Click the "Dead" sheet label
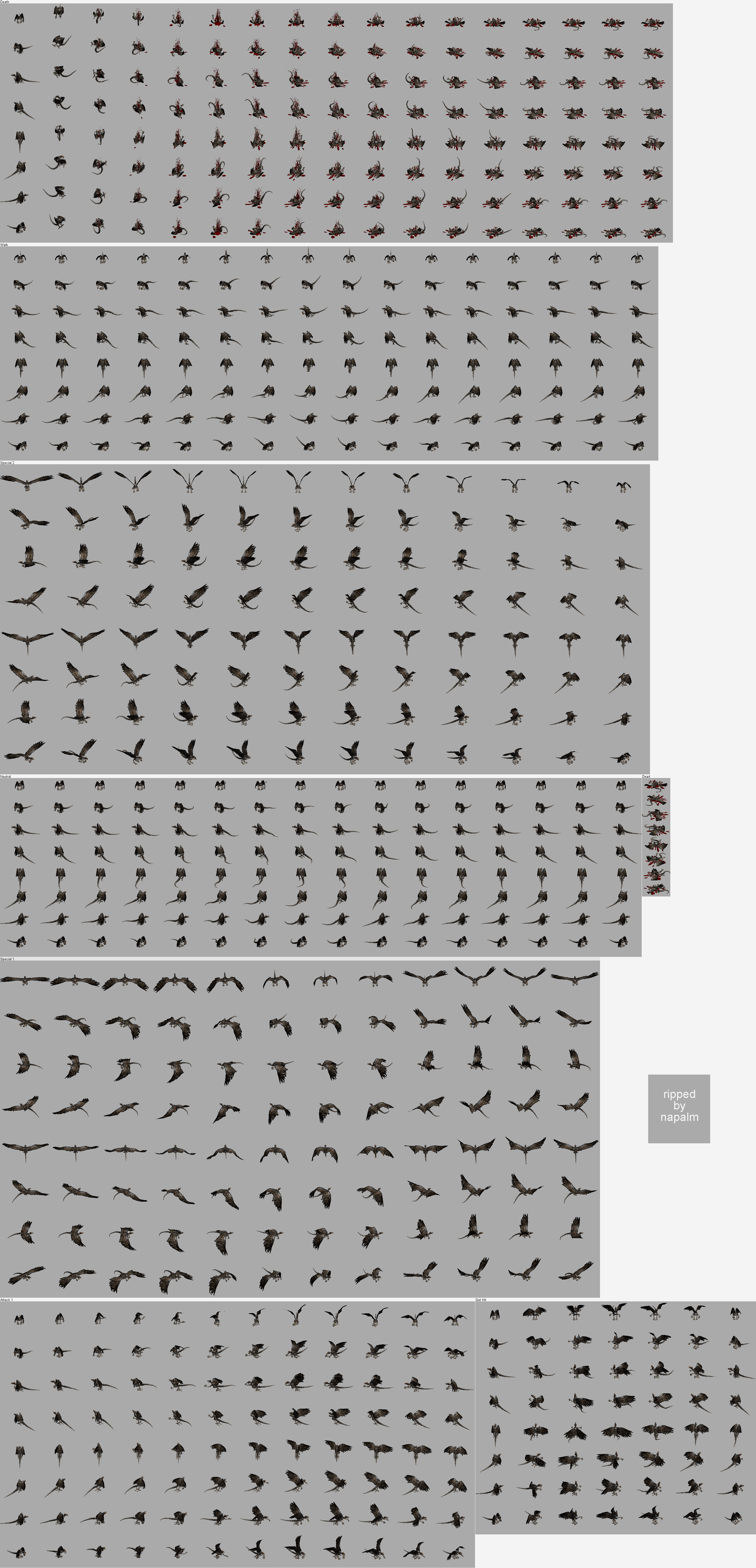The height and width of the screenshot is (1568, 756). pyautogui.click(x=646, y=776)
